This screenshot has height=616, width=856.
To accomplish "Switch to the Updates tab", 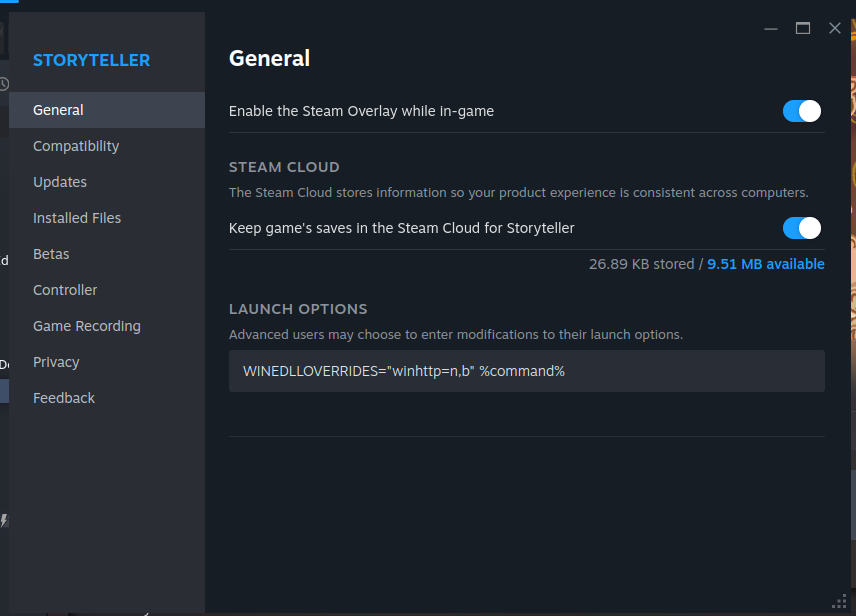I will [x=60, y=182].
